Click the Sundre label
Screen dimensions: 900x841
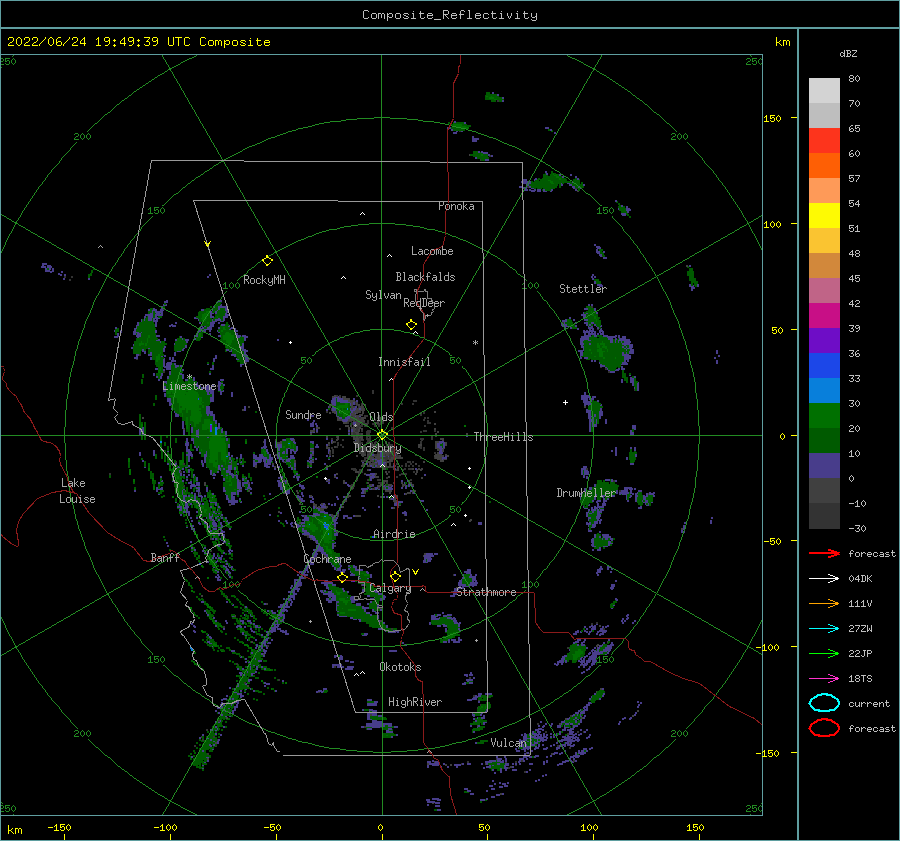(x=303, y=414)
